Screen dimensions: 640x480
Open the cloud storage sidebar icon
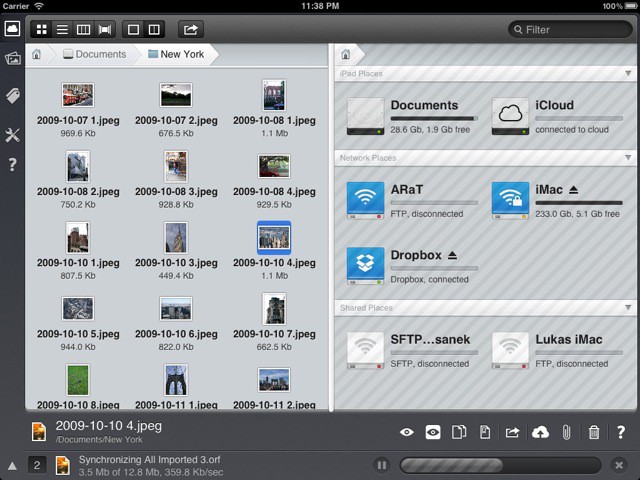12,29
